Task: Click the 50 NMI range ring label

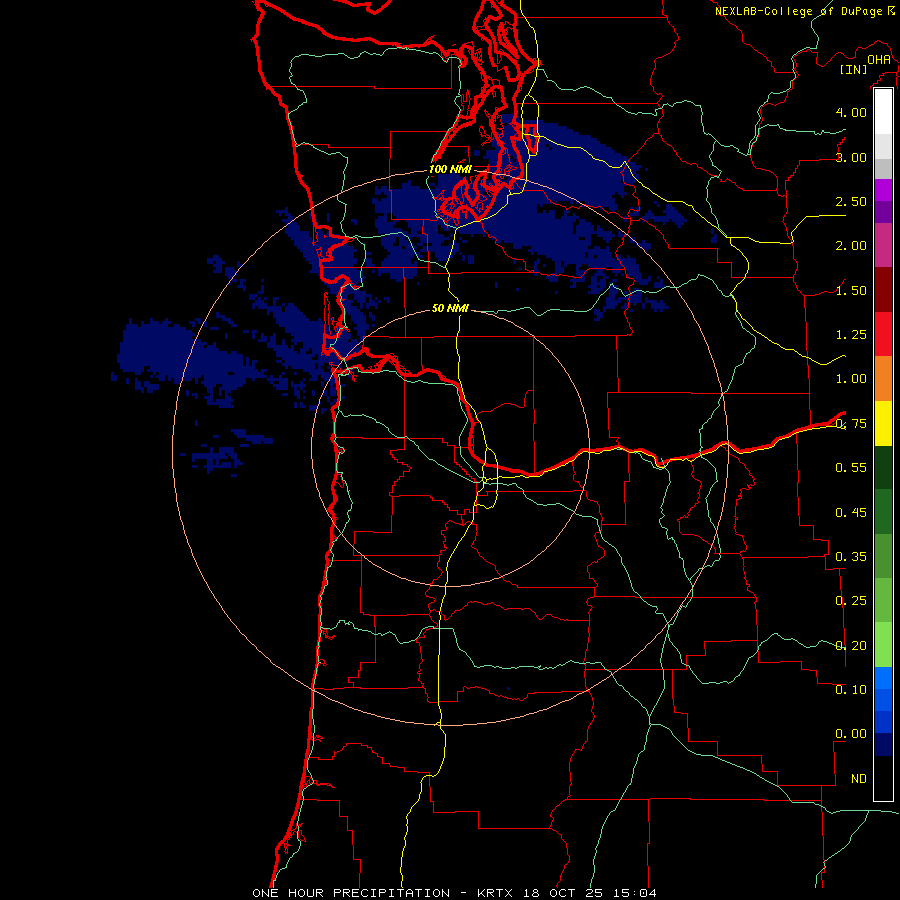Action: tap(451, 308)
